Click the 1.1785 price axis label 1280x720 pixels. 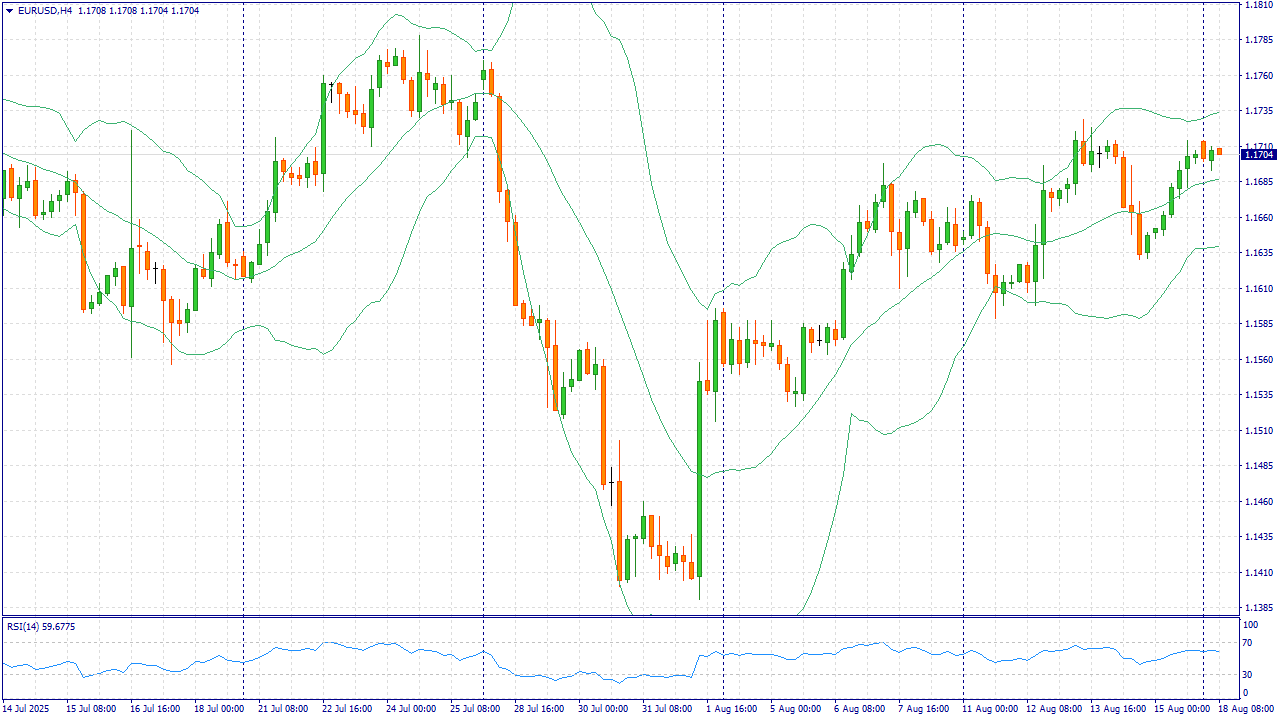coord(1258,40)
